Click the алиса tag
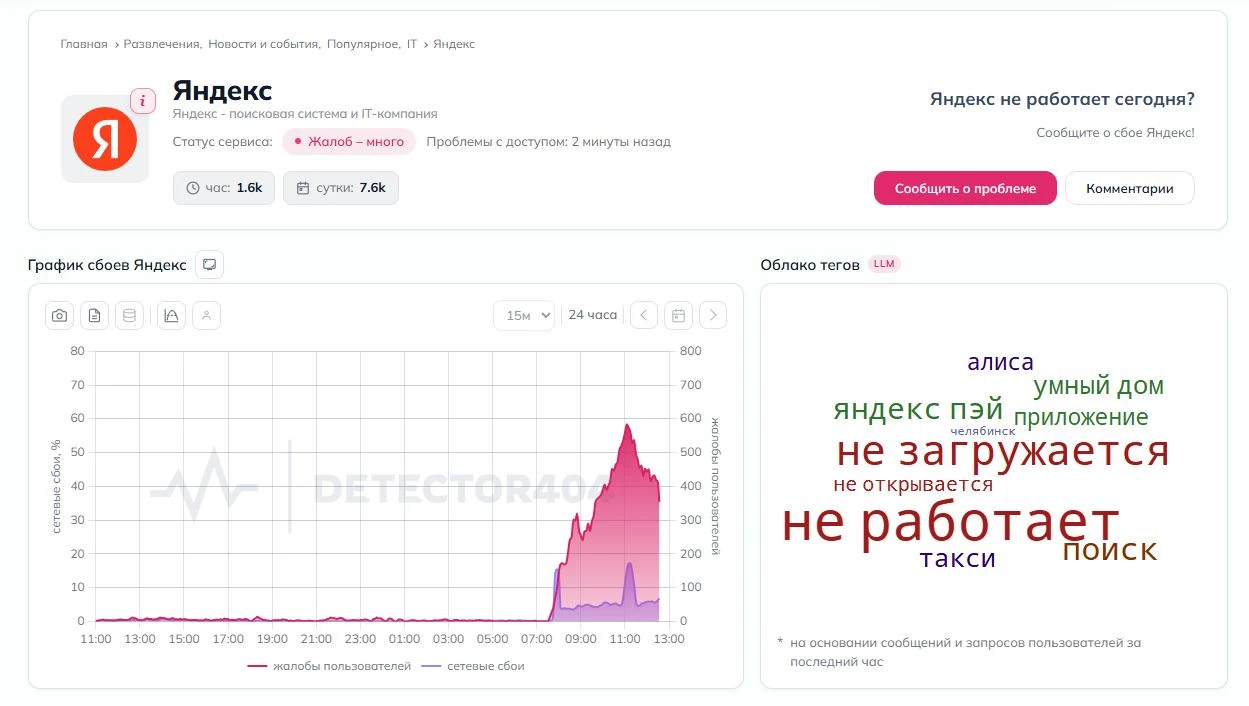1249x706 pixels. pos(1000,362)
